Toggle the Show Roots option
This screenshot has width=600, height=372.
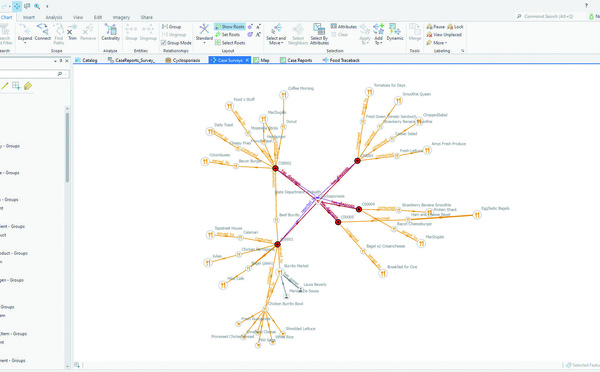click(x=230, y=27)
